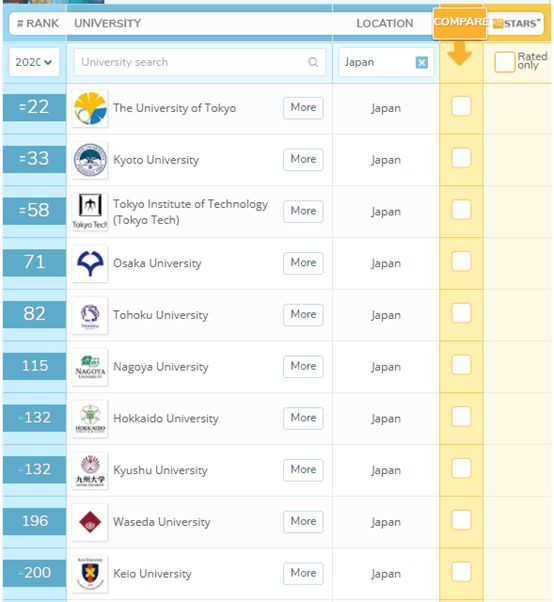
Task: Expand More details for Tohoku University
Action: point(303,315)
